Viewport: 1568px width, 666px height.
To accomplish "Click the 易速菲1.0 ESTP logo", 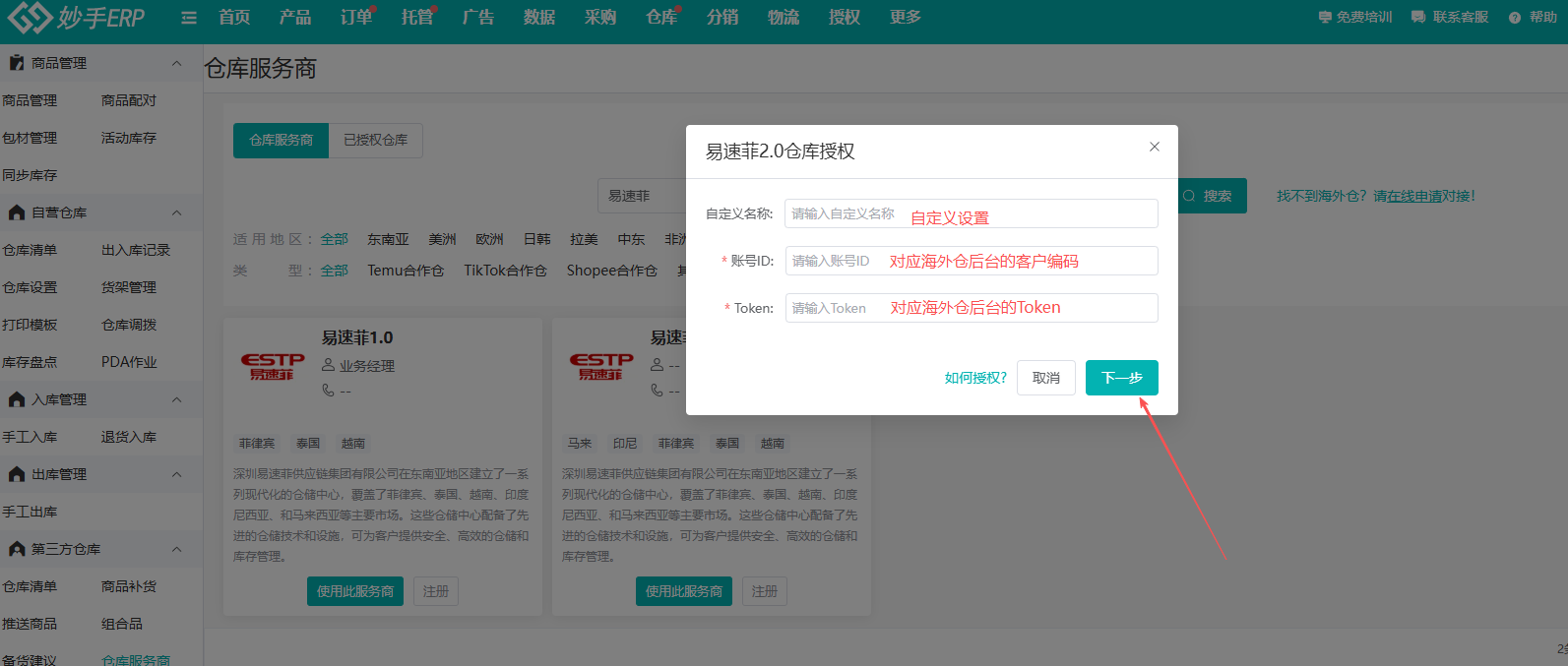I will pyautogui.click(x=273, y=367).
